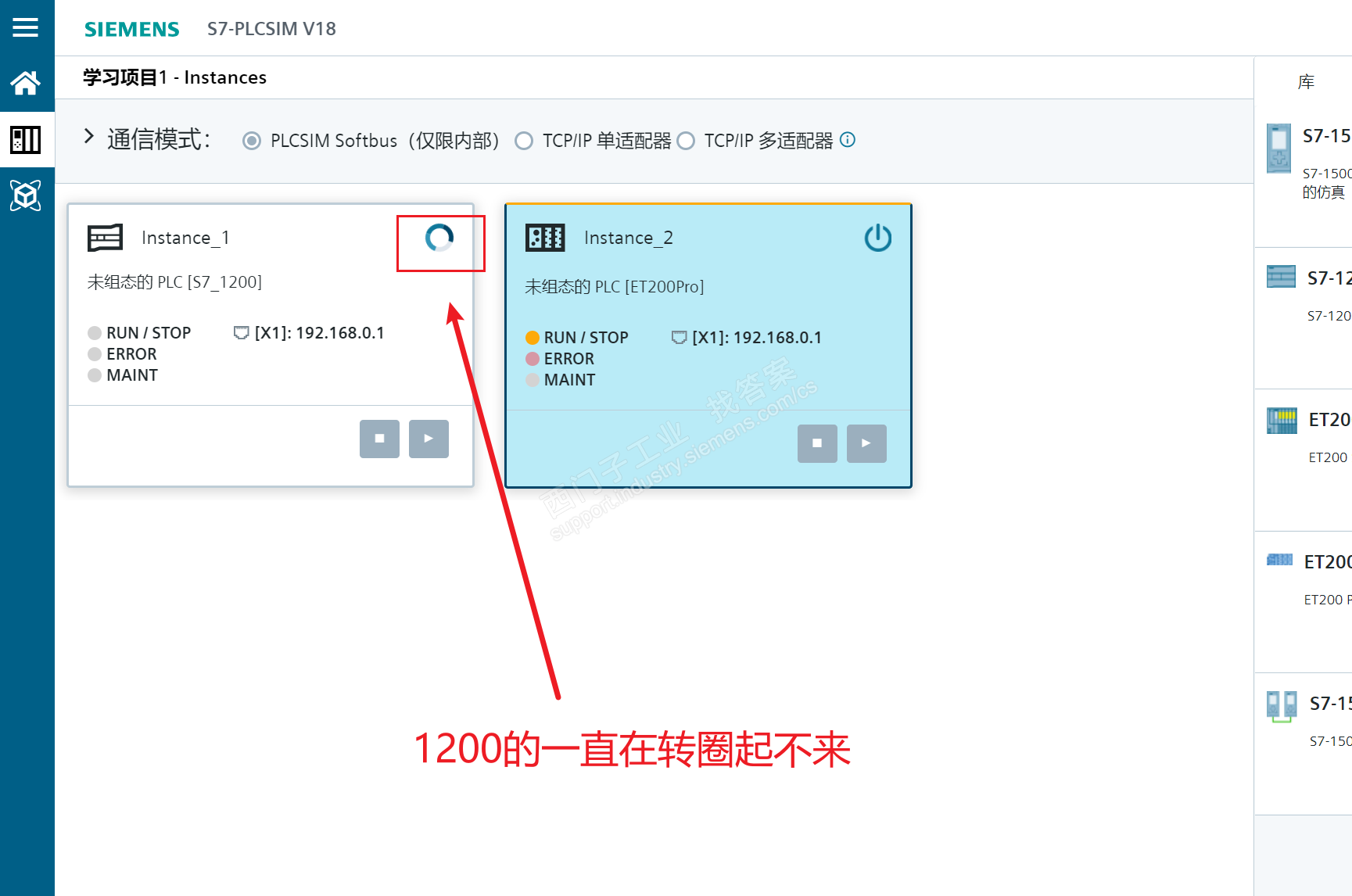Click the Instance_1 S7-1200 device icon
This screenshot has width=1352, height=896.
click(x=105, y=238)
